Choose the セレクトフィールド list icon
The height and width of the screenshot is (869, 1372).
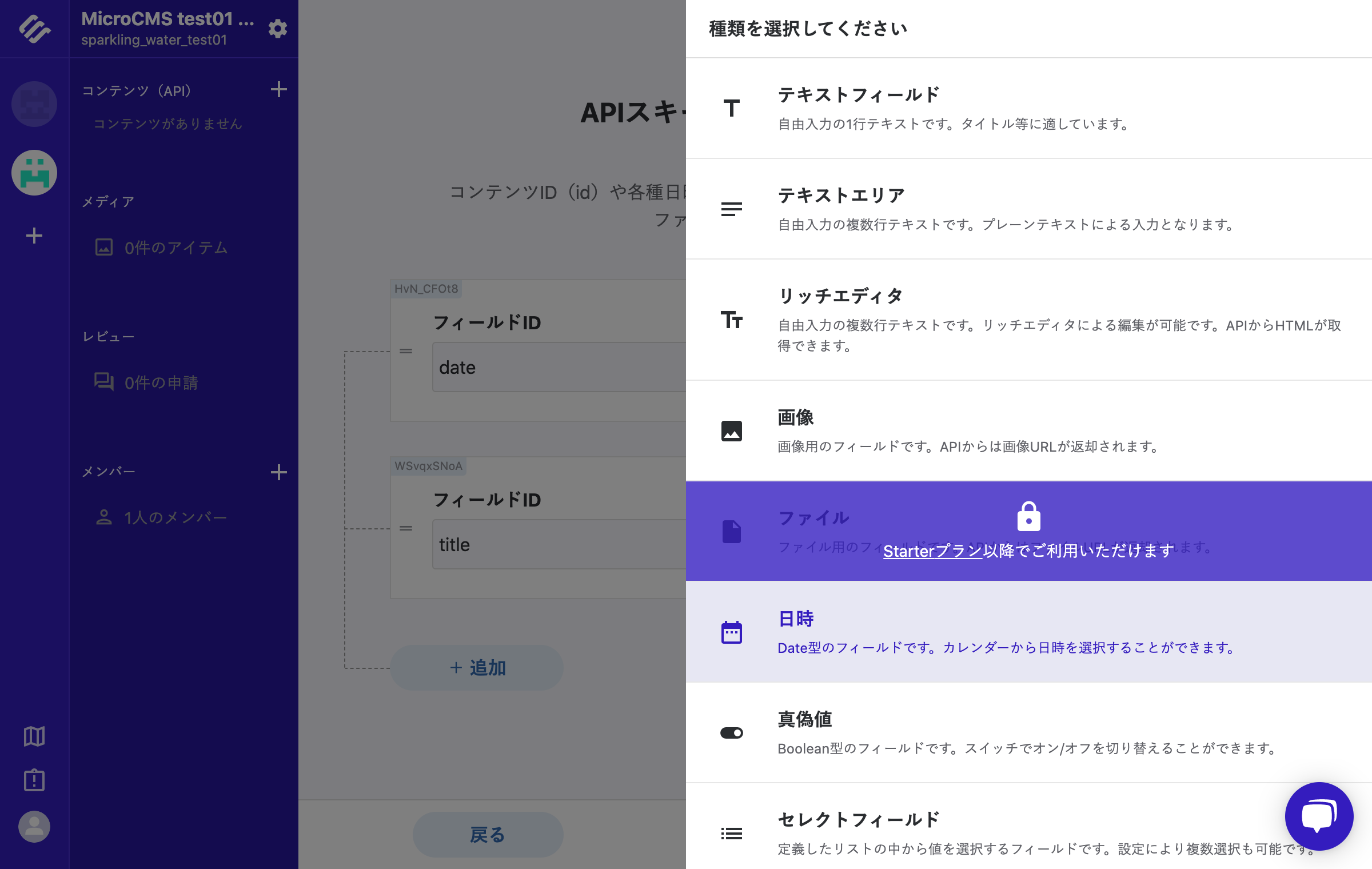tap(732, 834)
